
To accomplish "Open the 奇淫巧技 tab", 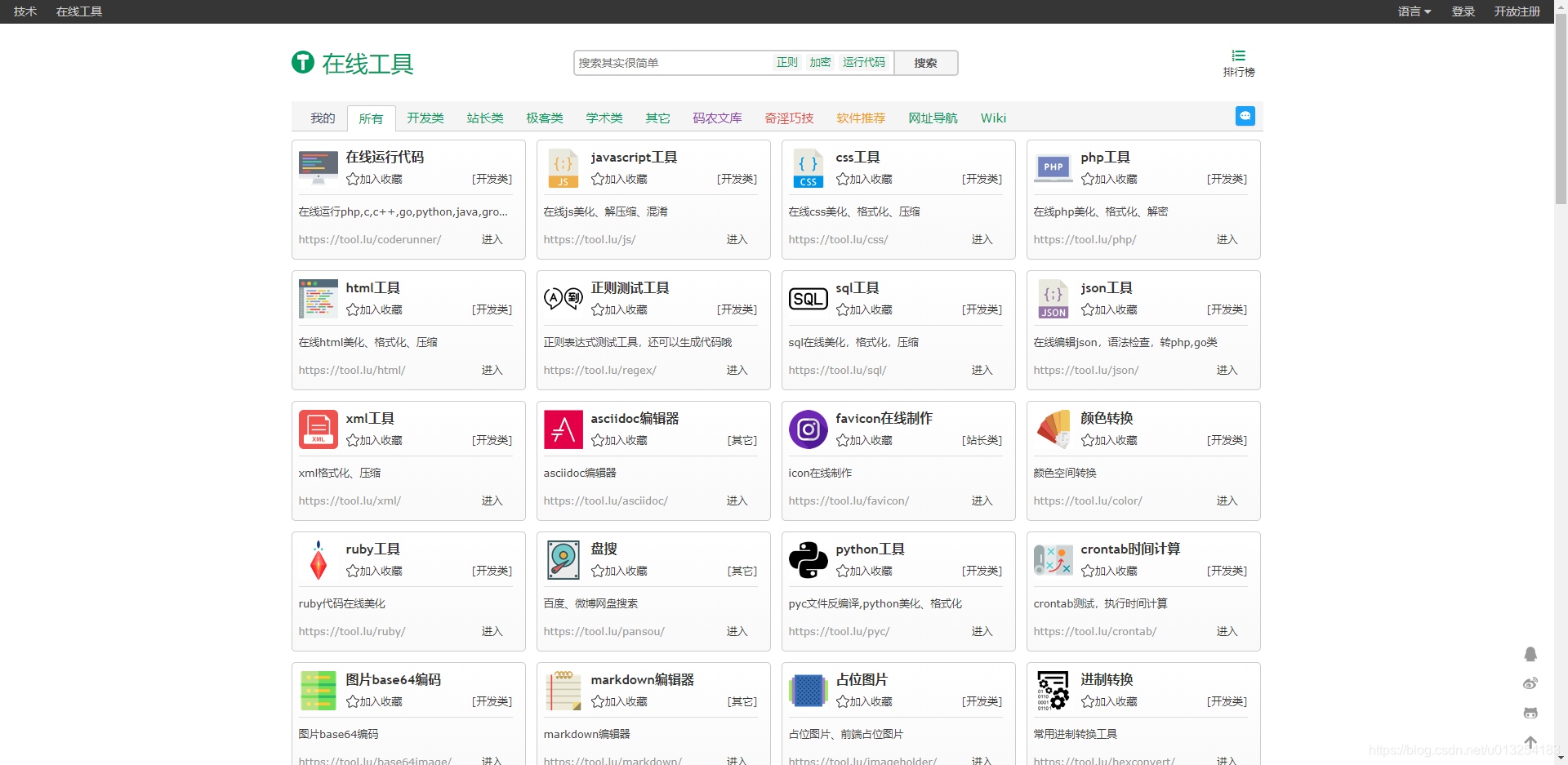I will 789,118.
